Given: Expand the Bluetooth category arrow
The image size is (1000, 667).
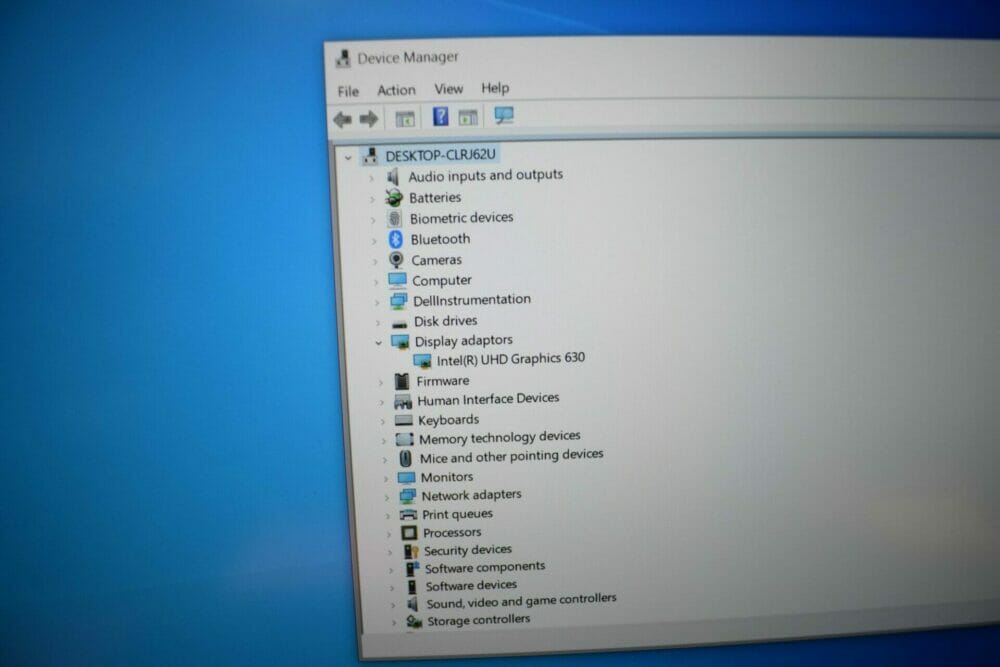Looking at the screenshot, I should click(374, 241).
